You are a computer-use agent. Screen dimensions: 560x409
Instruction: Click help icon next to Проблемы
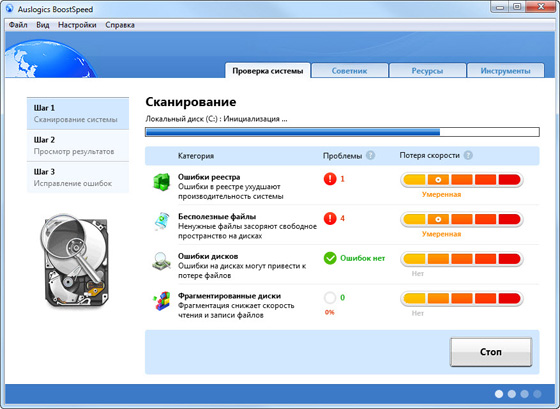[x=371, y=155]
